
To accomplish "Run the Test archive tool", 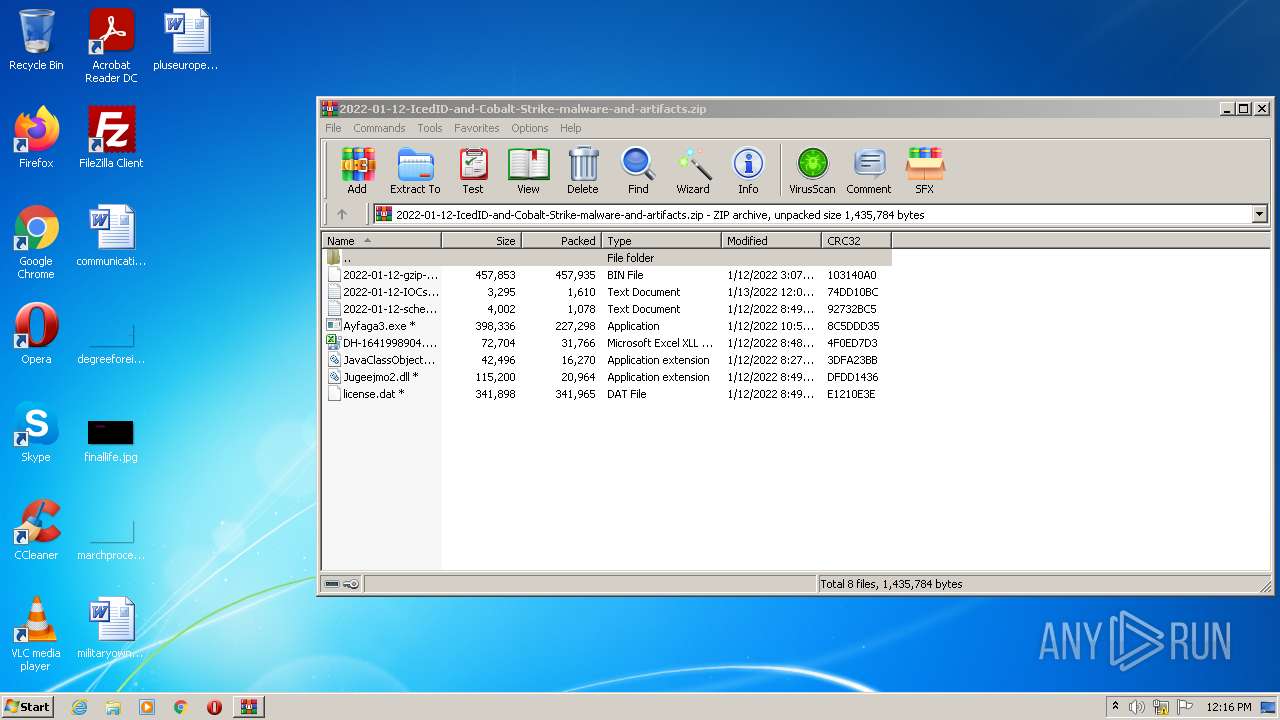I will (x=473, y=171).
